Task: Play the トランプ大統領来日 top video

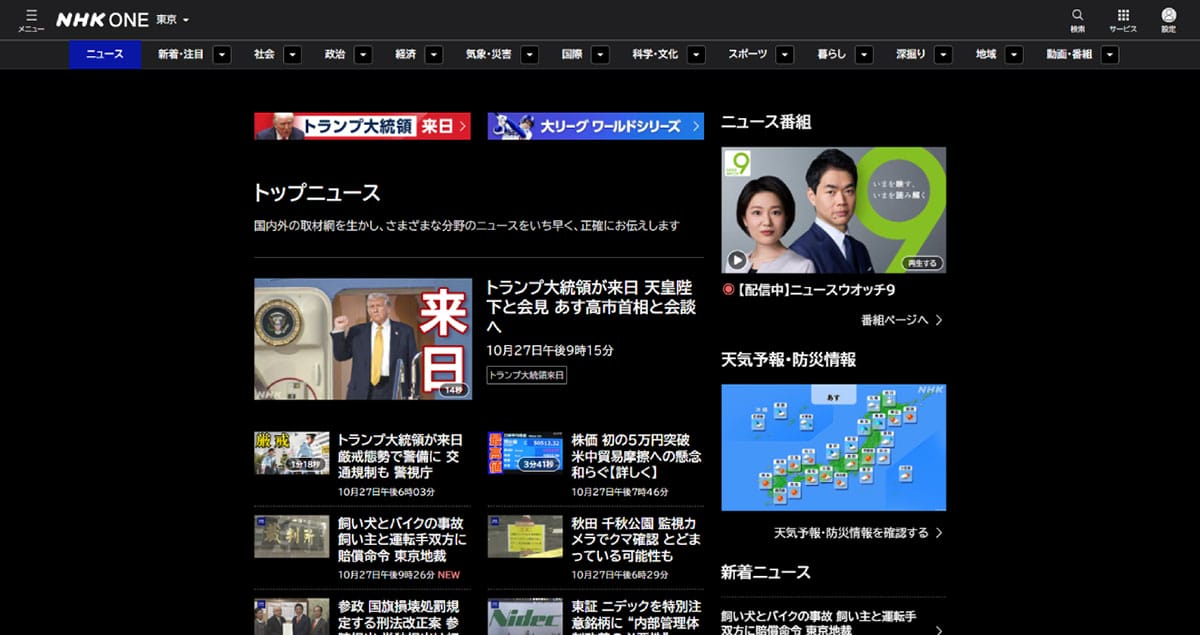Action: pyautogui.click(x=362, y=337)
